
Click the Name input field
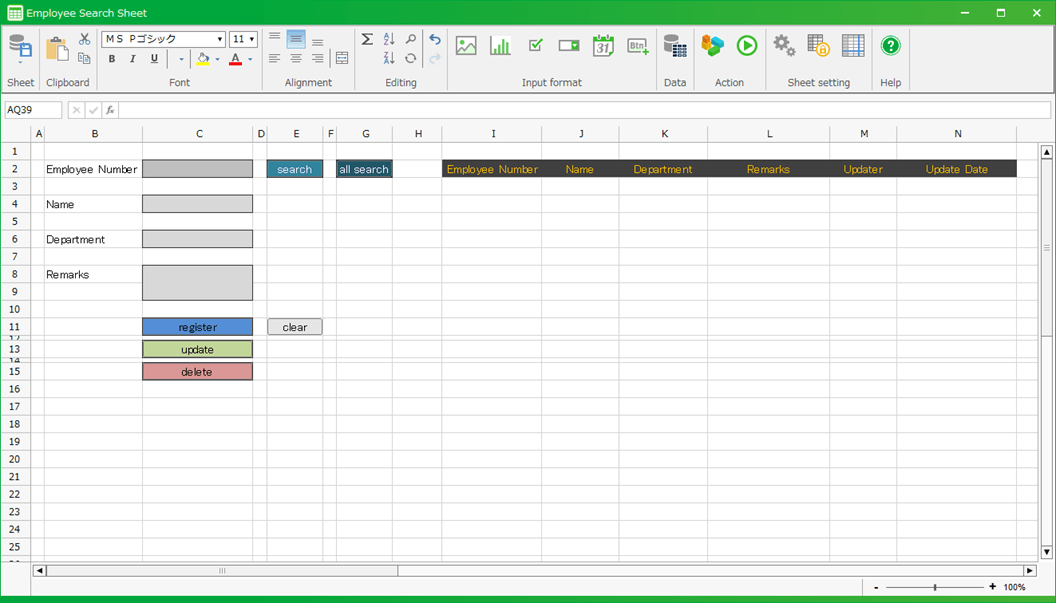[x=197, y=204]
